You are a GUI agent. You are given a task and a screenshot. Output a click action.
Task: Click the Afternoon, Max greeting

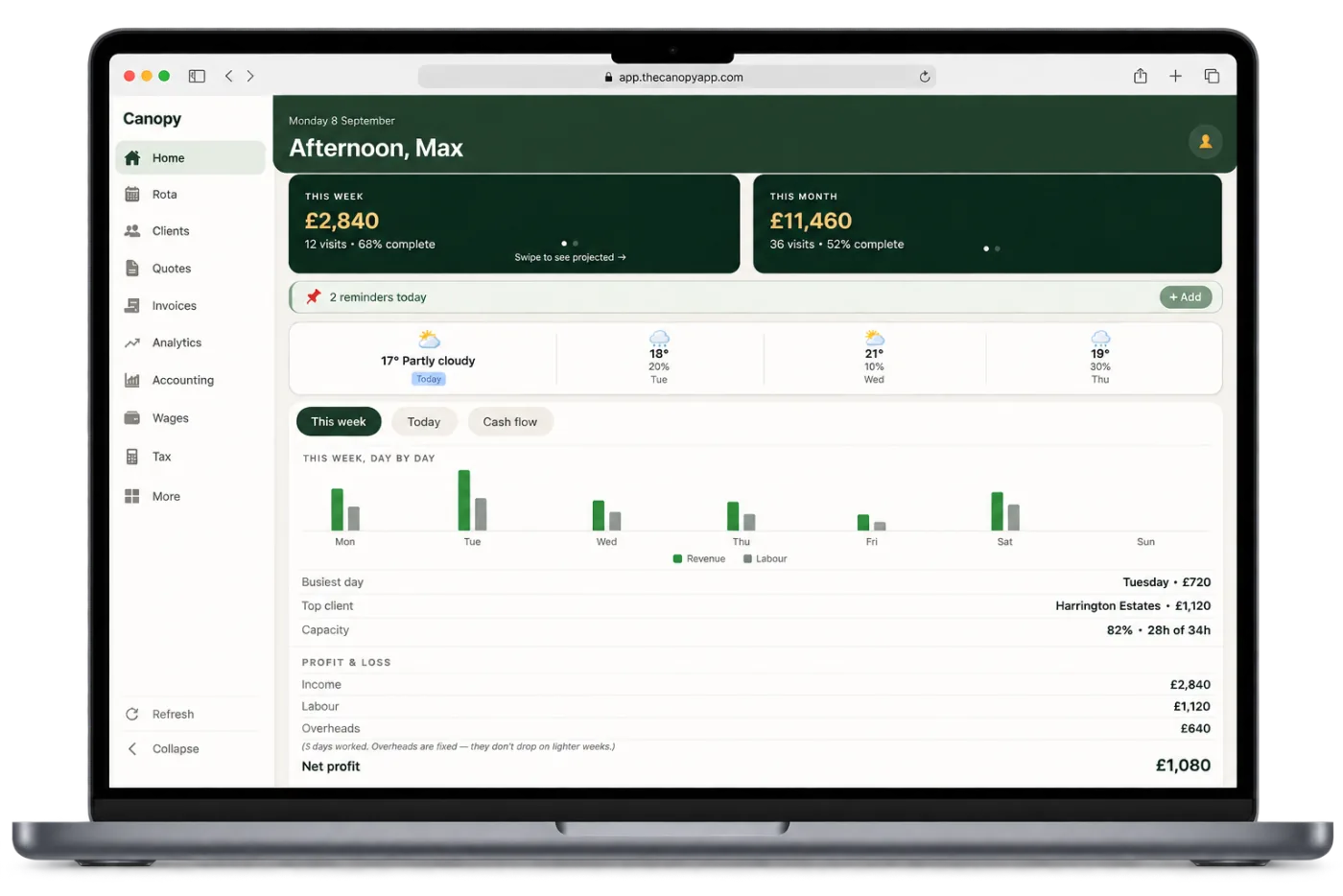coord(376,148)
